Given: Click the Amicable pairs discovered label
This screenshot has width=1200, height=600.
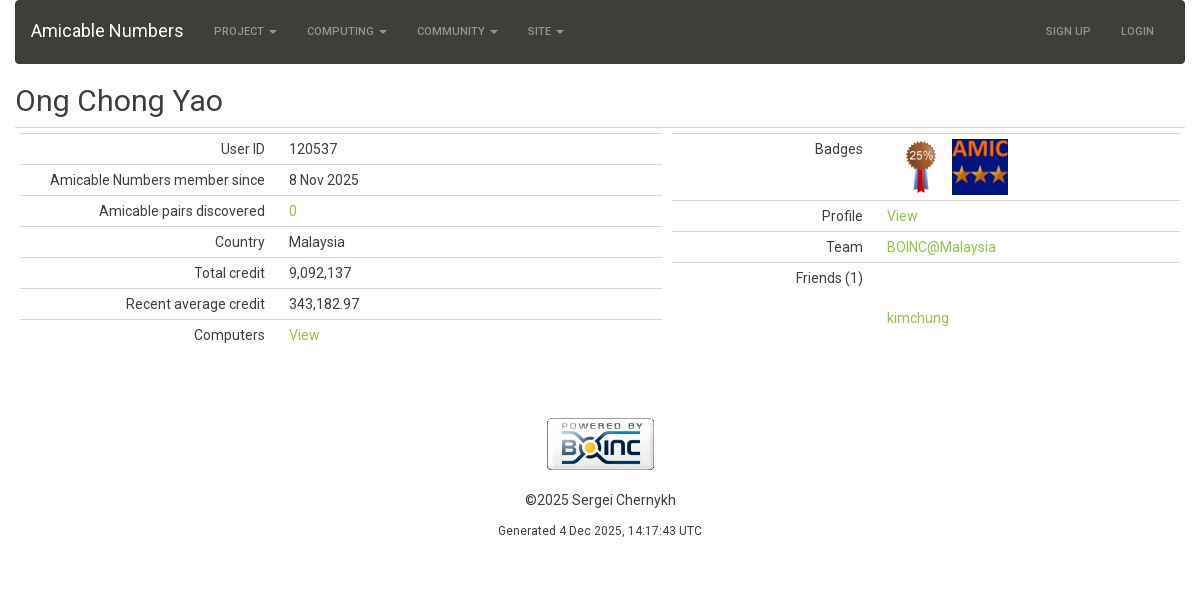Looking at the screenshot, I should pyautogui.click(x=182, y=211).
